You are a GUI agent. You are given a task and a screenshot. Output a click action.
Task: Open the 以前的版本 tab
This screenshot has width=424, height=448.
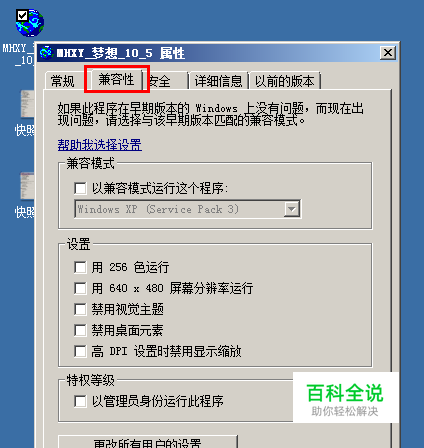click(285, 81)
